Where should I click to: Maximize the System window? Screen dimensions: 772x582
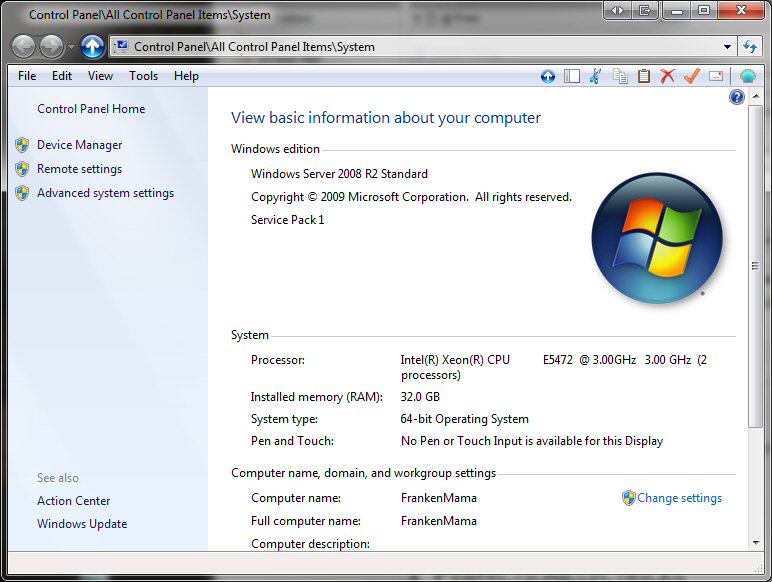(x=704, y=10)
